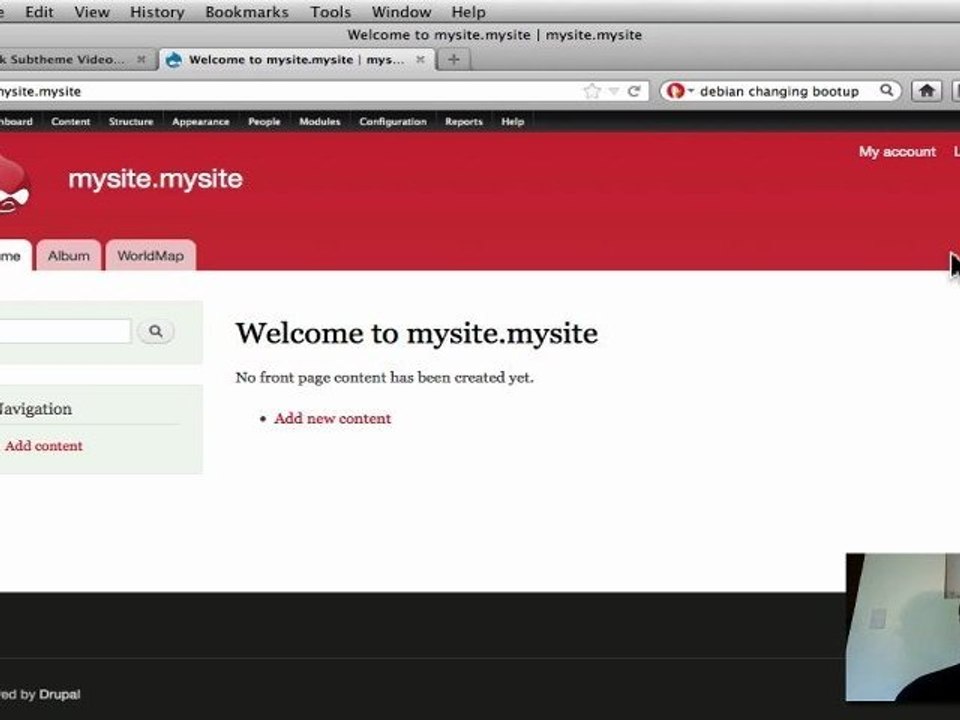Open the View menu

click(92, 12)
